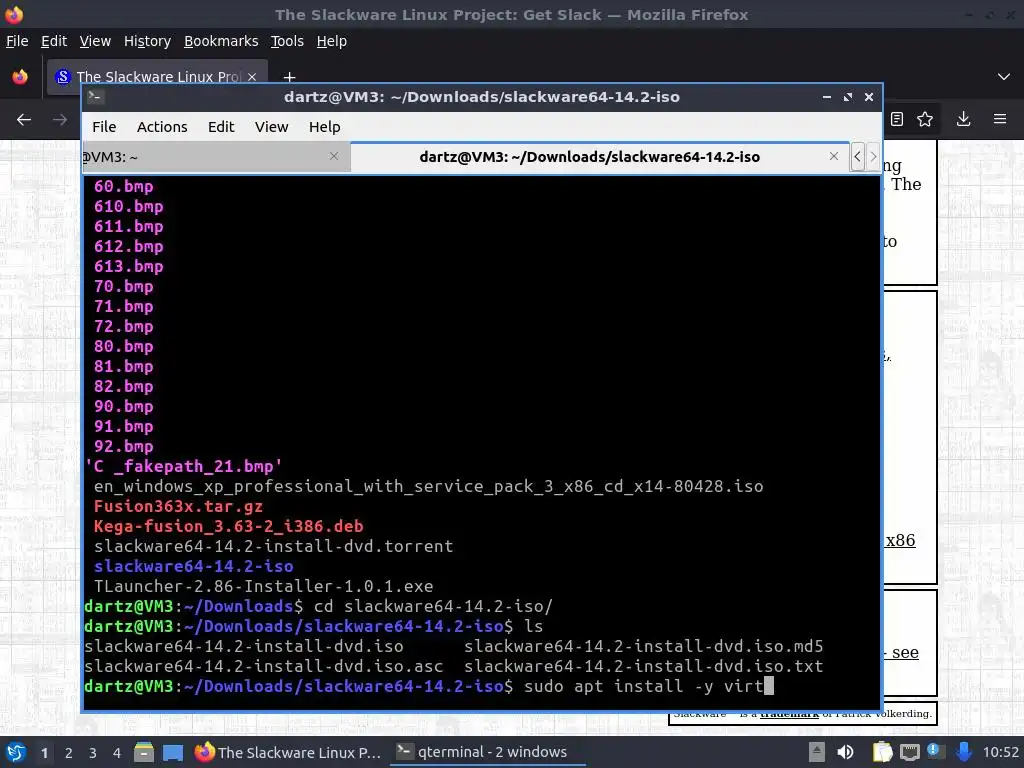Activate the Firefox Slackware taskbar entry
Screen dimensions: 1024x768
[288, 752]
